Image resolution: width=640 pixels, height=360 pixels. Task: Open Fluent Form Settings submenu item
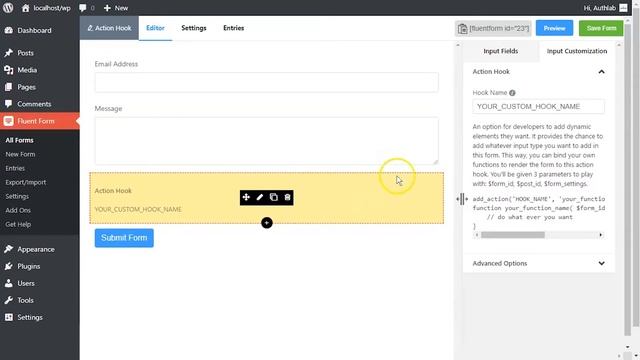pos(17,196)
